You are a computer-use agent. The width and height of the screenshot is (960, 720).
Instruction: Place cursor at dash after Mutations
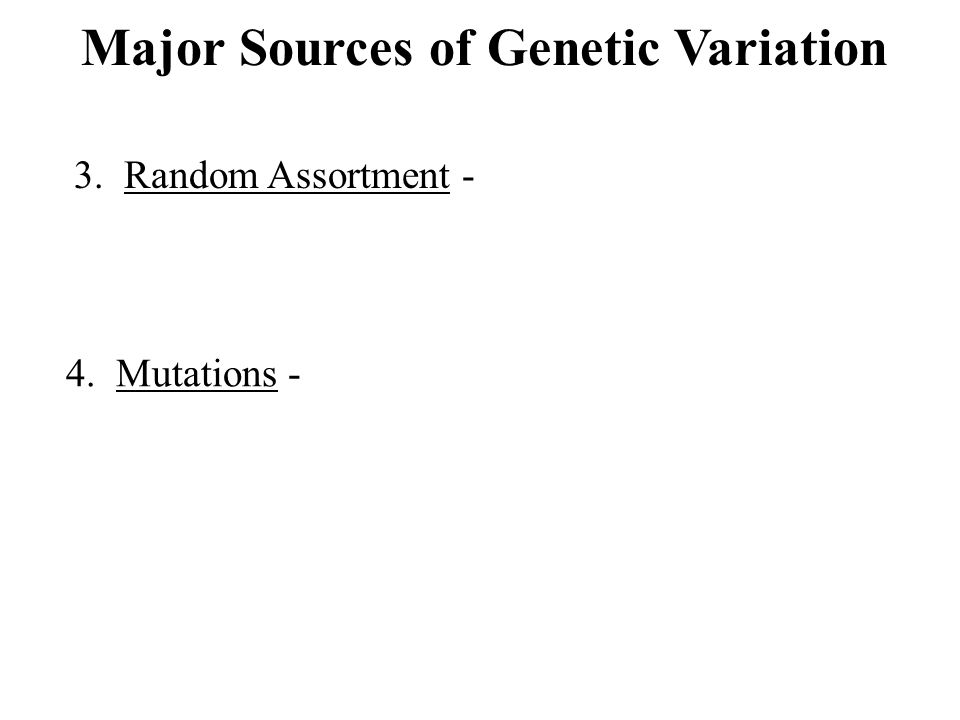point(294,377)
